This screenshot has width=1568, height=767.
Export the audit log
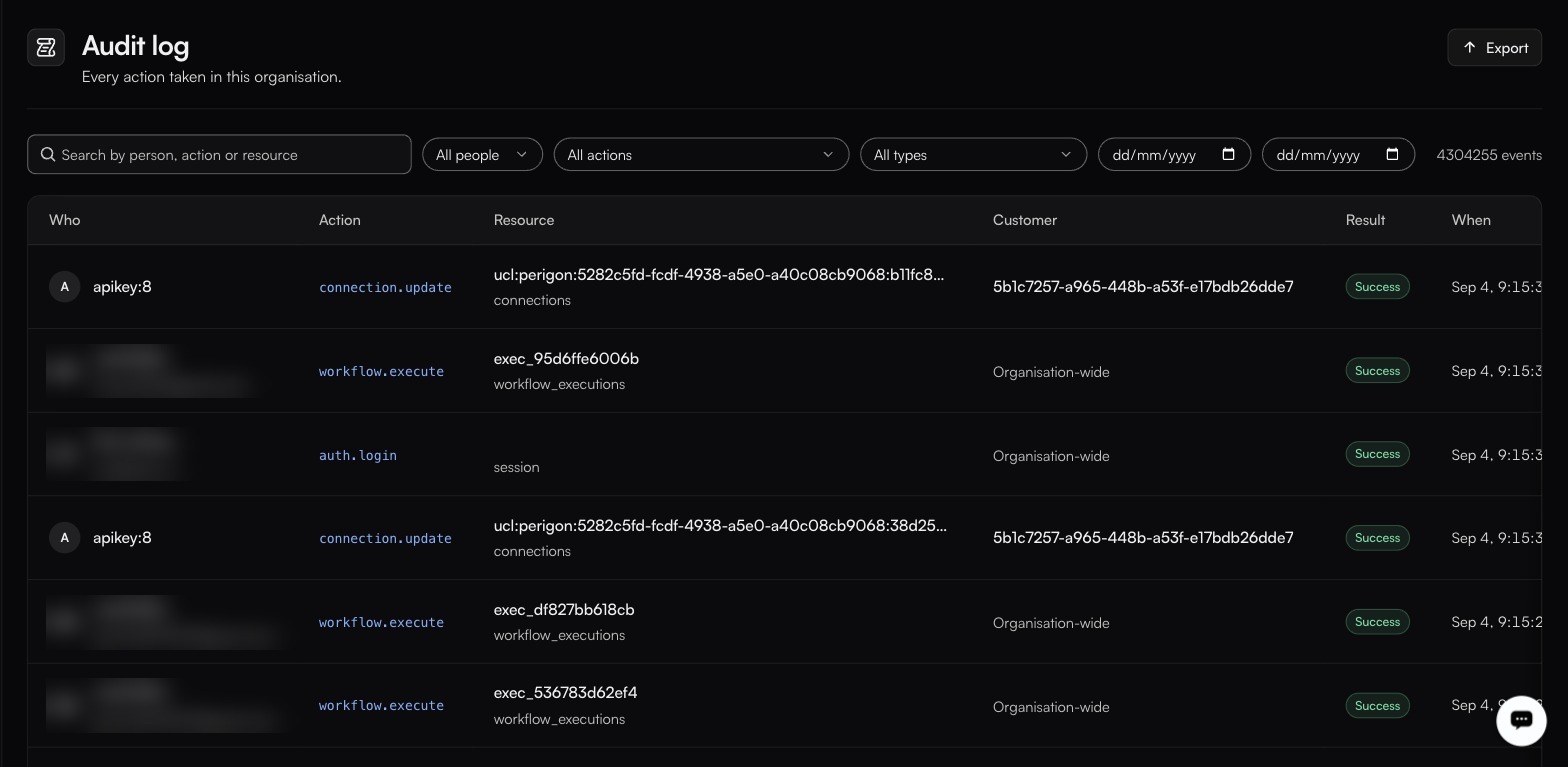pos(1494,47)
